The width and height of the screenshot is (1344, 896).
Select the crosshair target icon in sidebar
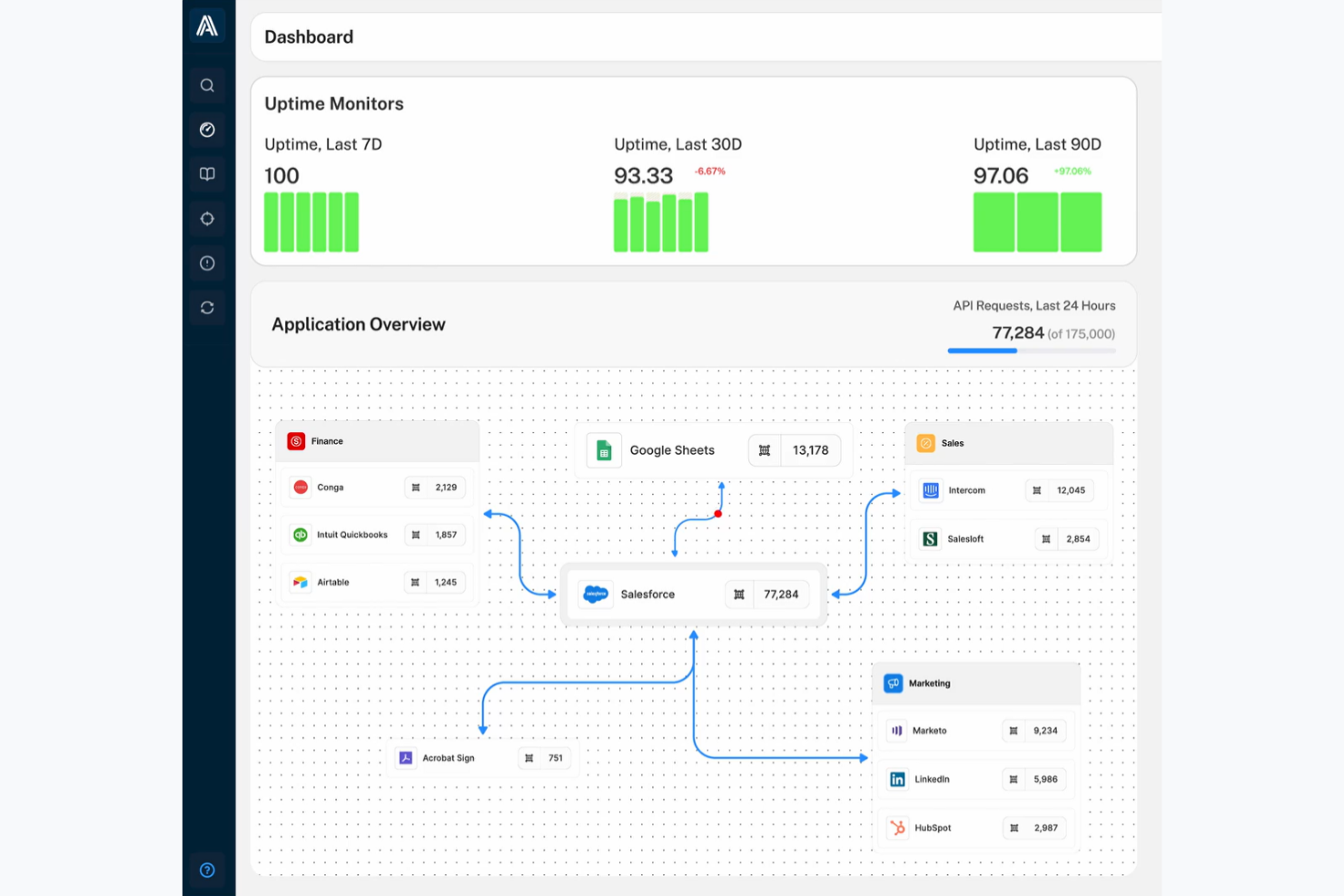point(207,218)
